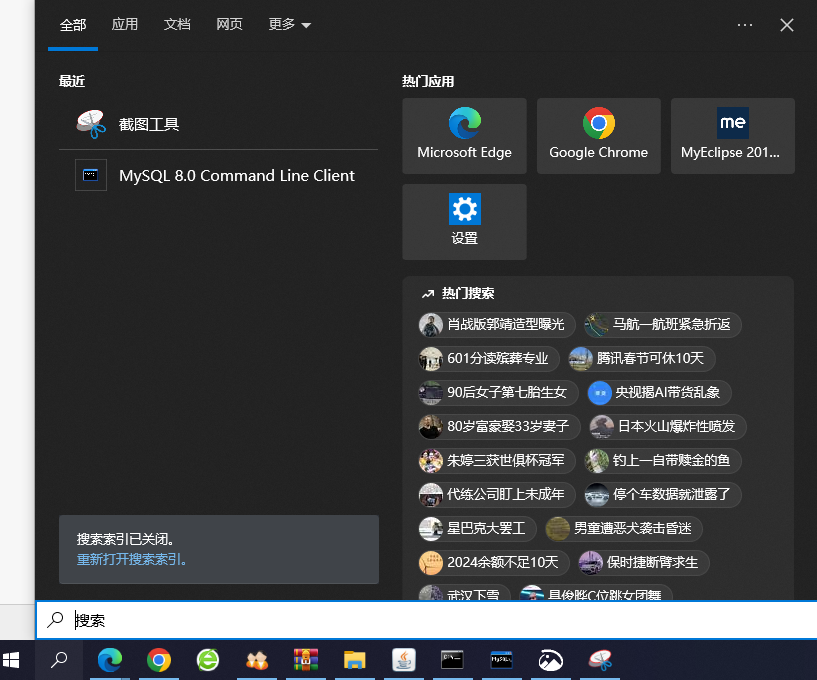Open trending search 601分读殡葬专业

tap(489, 358)
